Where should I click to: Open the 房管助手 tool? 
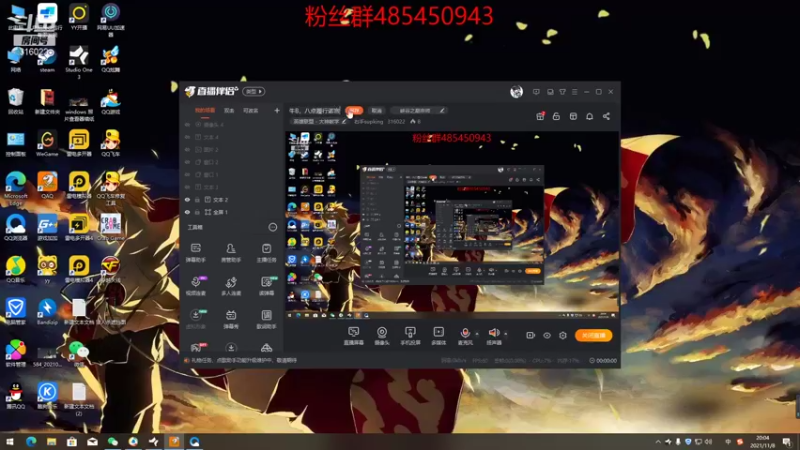[x=231, y=253]
